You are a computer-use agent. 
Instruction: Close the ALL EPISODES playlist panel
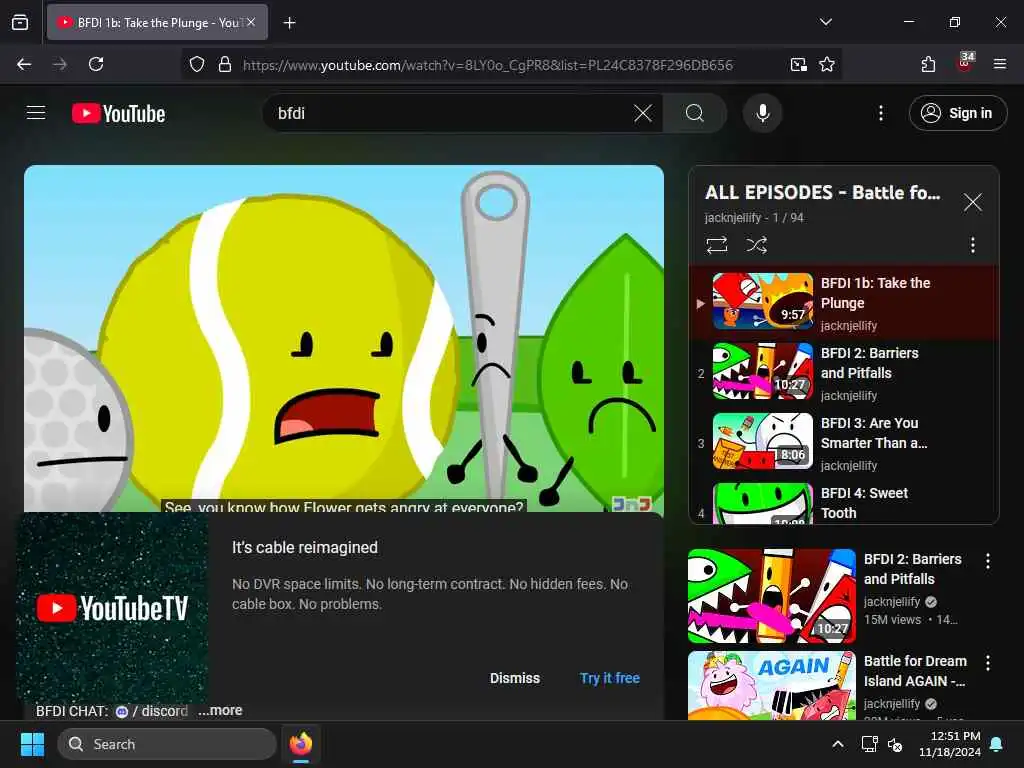972,202
